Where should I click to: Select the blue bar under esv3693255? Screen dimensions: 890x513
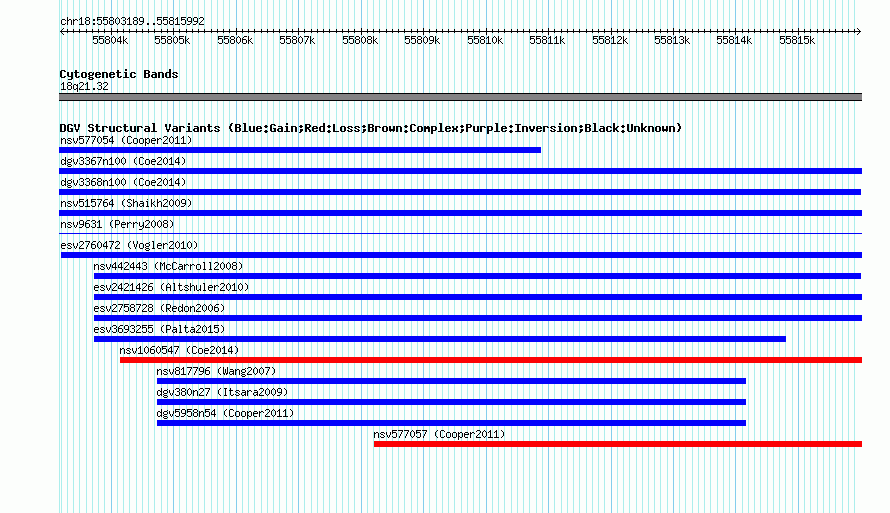click(x=440, y=339)
